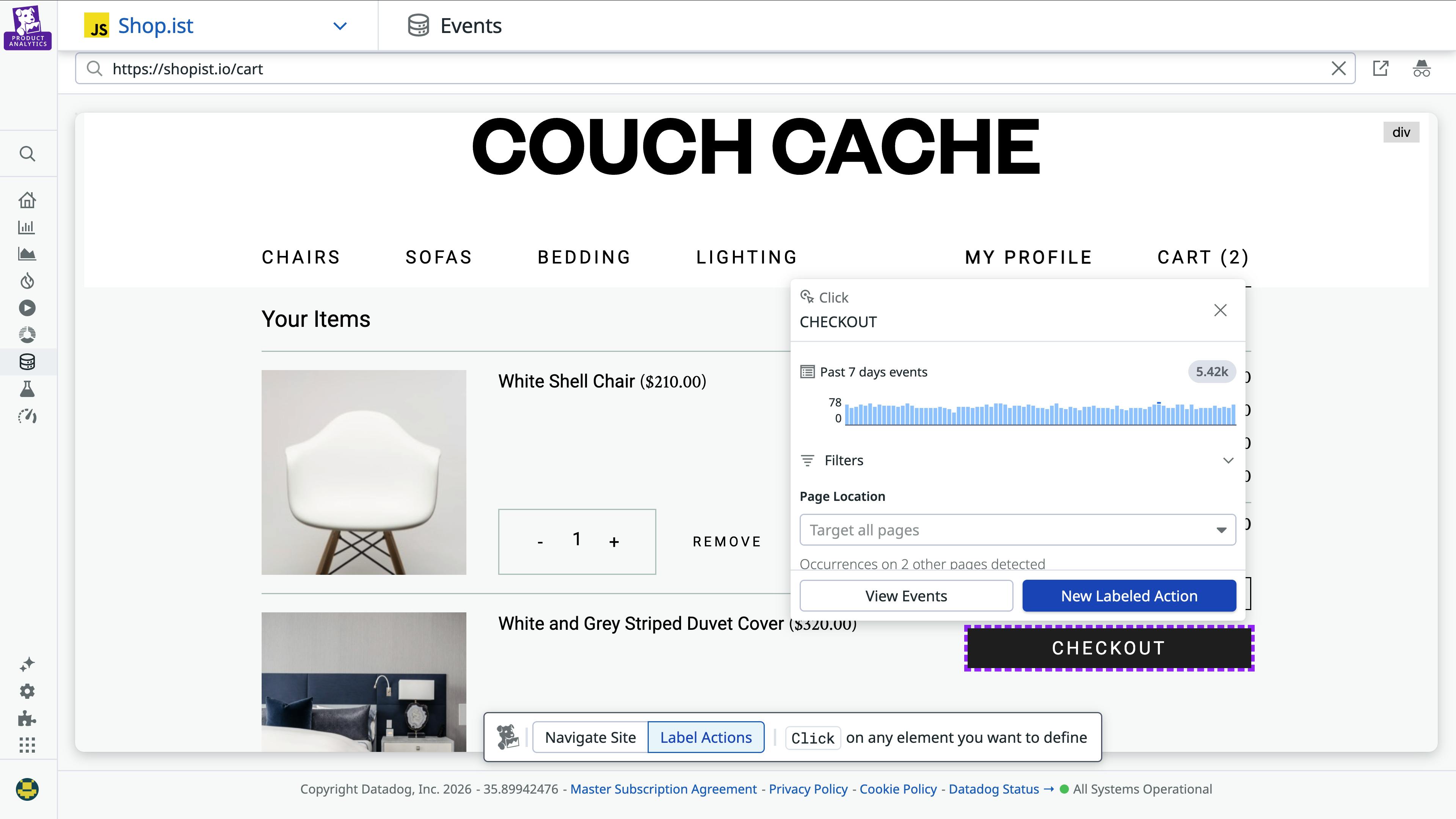Open the MY PROFILE menu item
The image size is (1456, 819).
(x=1028, y=257)
